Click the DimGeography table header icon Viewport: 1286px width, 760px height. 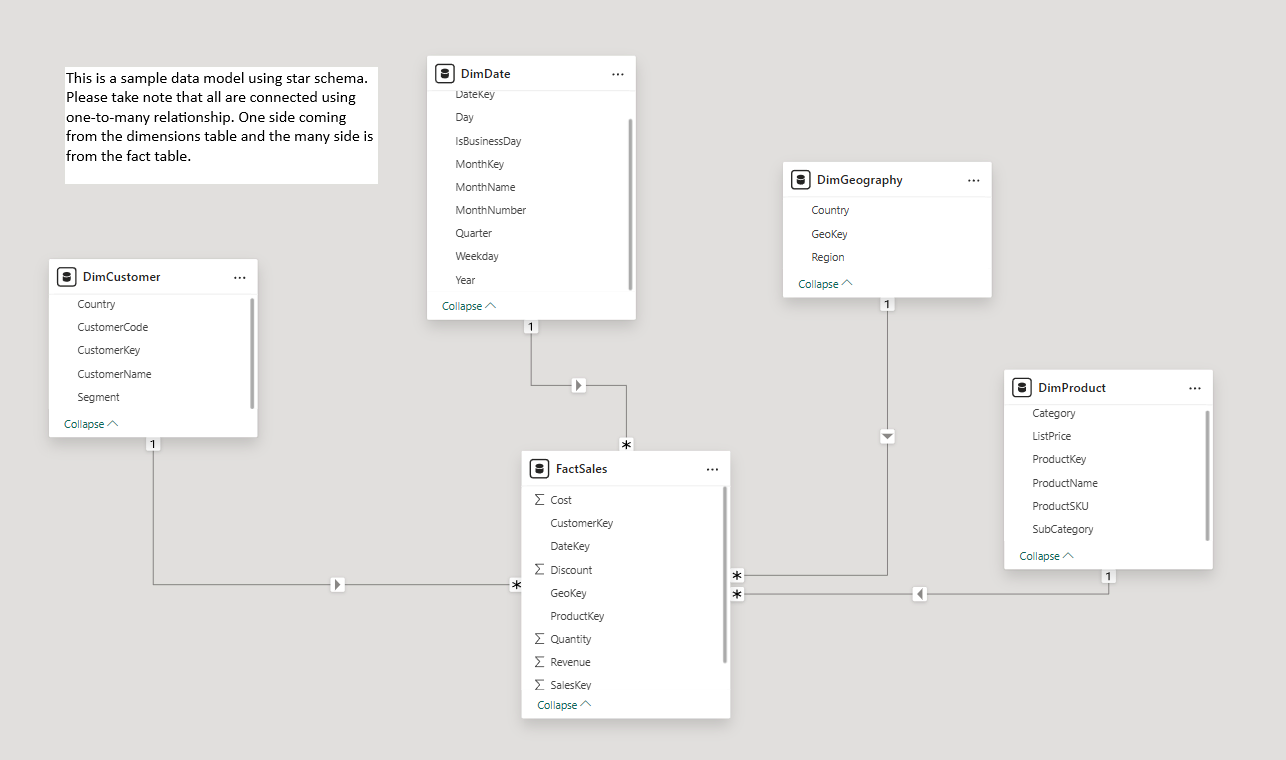[x=801, y=180]
